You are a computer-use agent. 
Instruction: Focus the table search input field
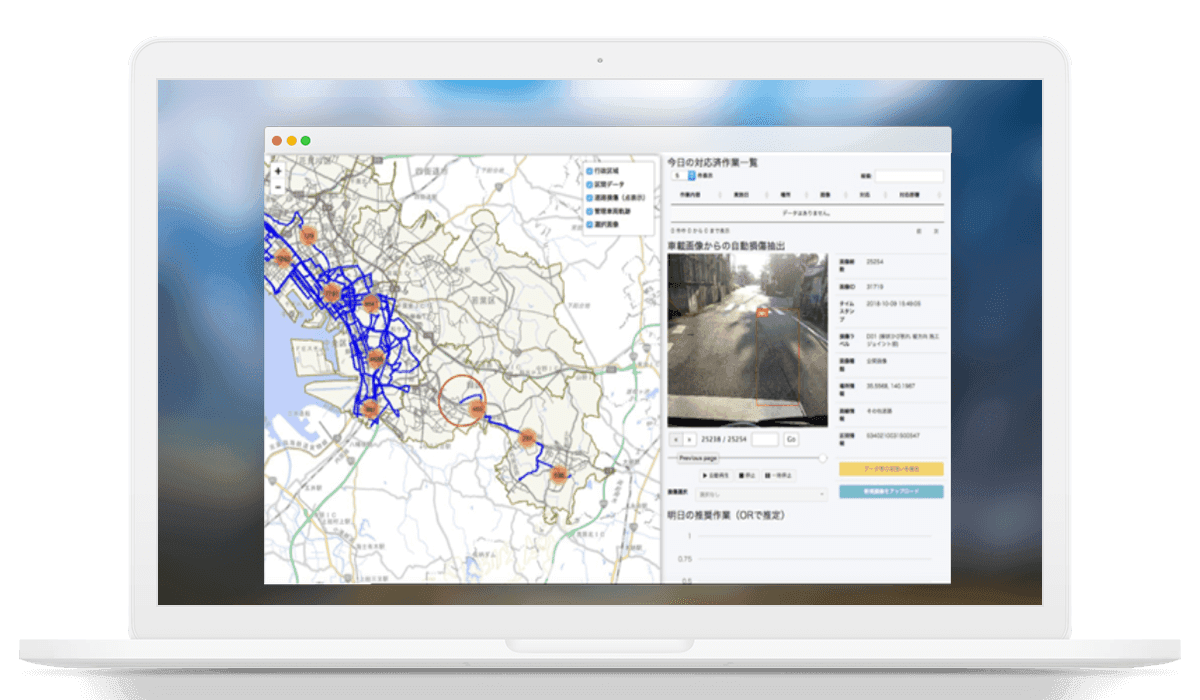pyautogui.click(x=909, y=176)
